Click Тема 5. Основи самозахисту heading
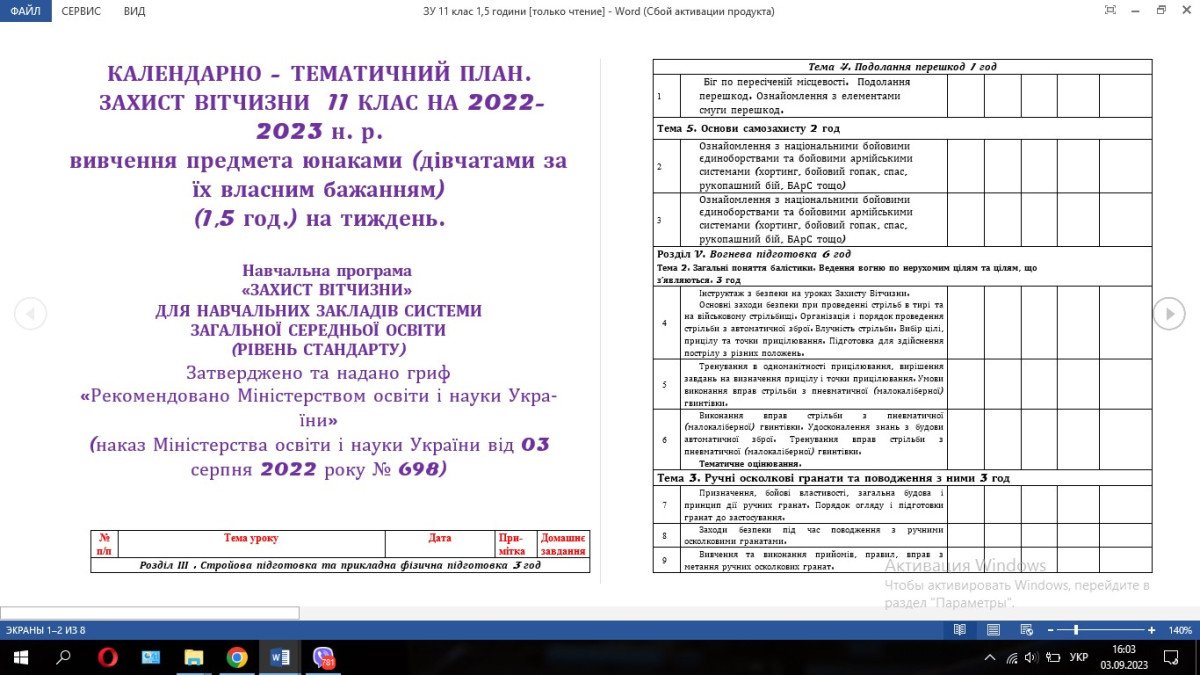 (748, 129)
